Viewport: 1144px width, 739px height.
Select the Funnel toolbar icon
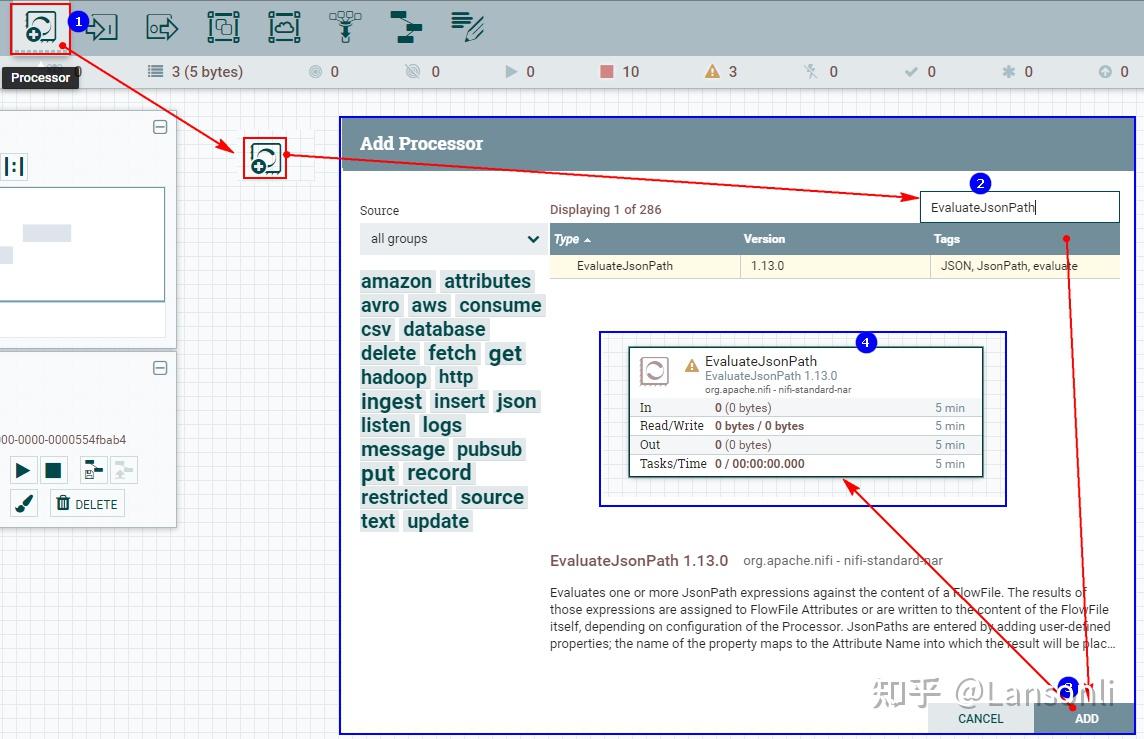pyautogui.click(x=345, y=28)
